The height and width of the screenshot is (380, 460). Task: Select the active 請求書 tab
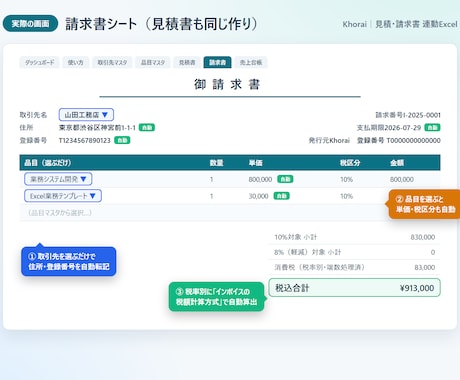(217, 62)
